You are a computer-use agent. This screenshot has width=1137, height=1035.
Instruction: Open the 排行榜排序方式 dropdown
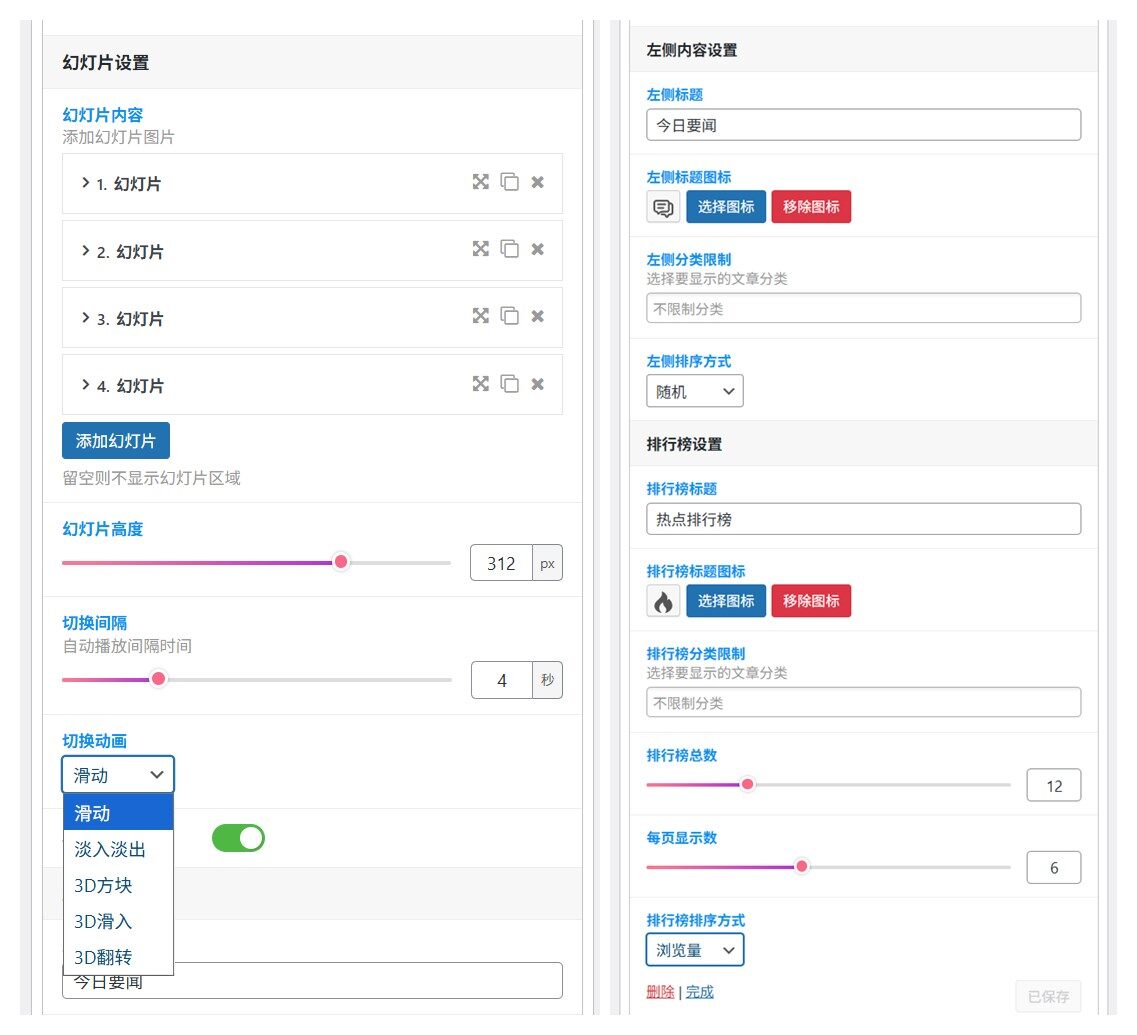click(695, 950)
